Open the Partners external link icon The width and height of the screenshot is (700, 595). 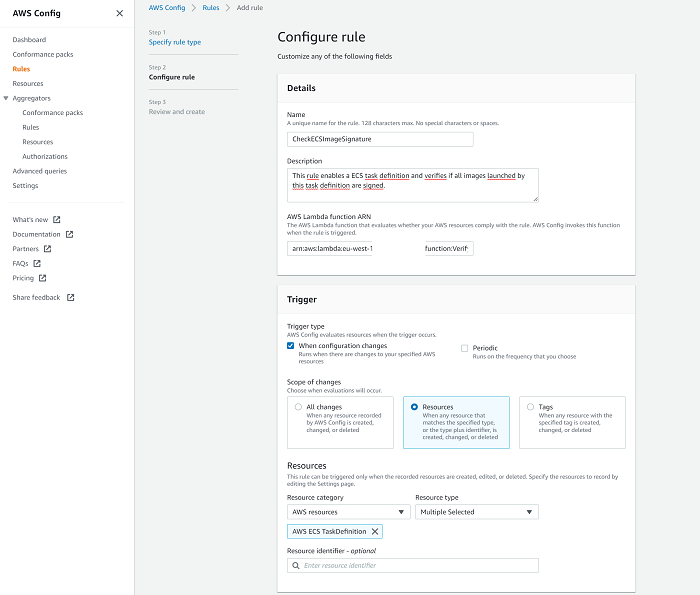(47, 249)
